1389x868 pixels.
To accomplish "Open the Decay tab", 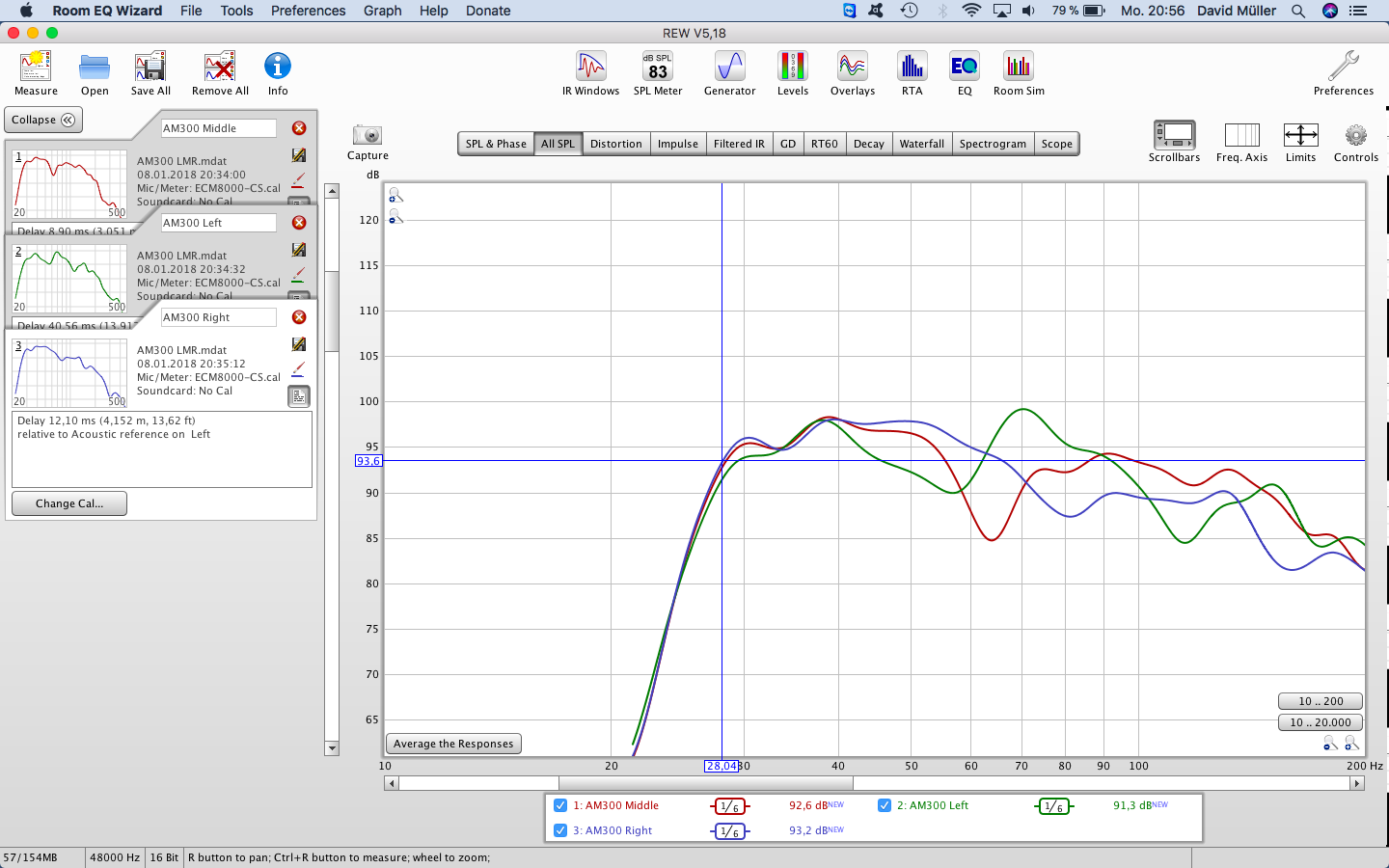I will click(869, 144).
